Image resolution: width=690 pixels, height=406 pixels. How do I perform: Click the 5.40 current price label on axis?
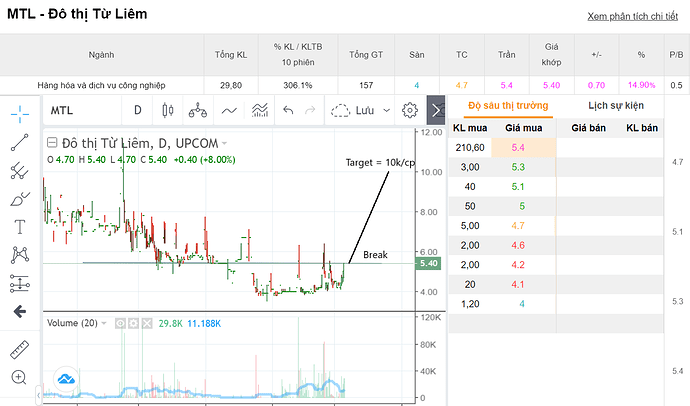pyautogui.click(x=428, y=263)
